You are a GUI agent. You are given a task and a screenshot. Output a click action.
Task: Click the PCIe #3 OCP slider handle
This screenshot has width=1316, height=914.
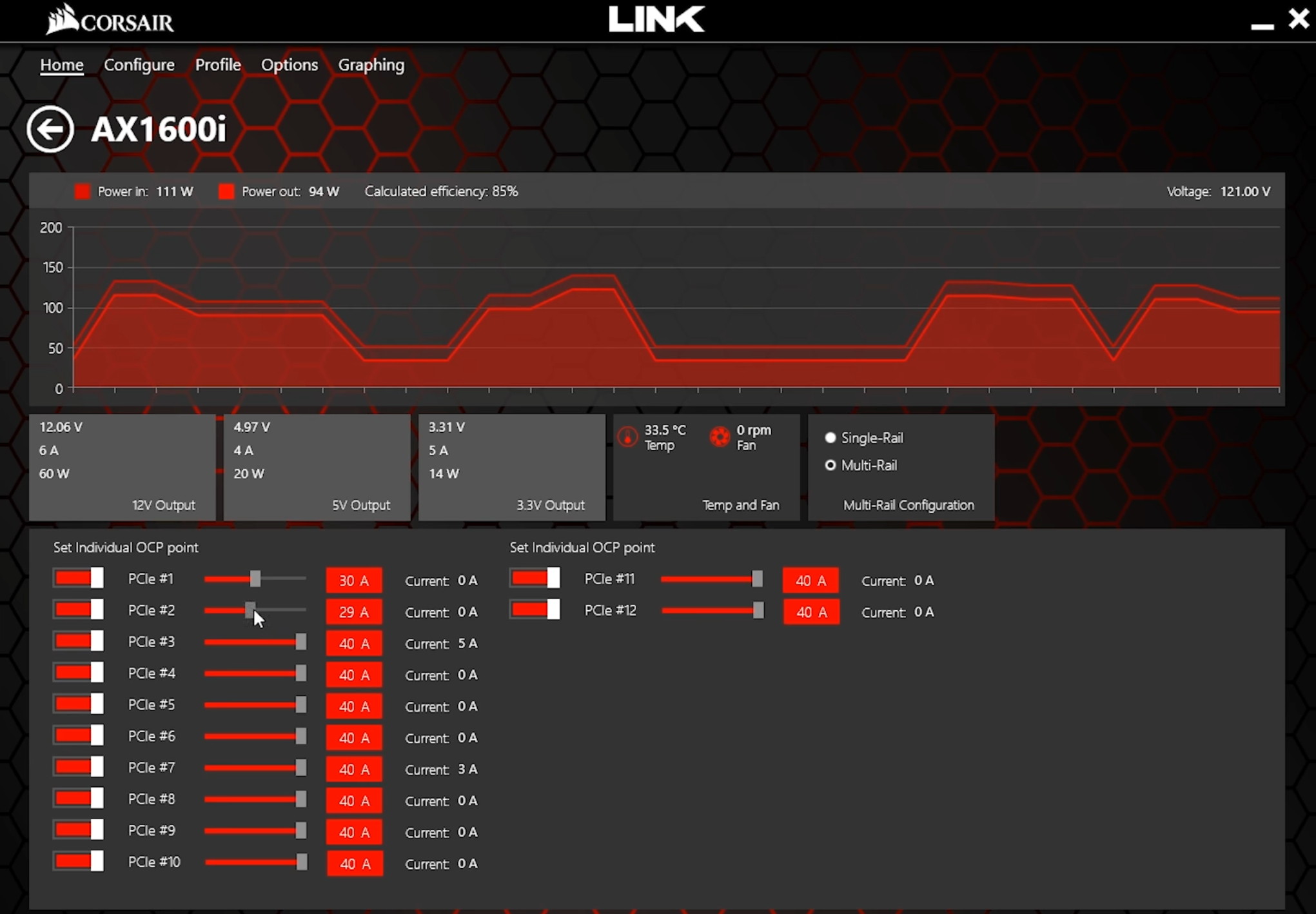pos(301,642)
